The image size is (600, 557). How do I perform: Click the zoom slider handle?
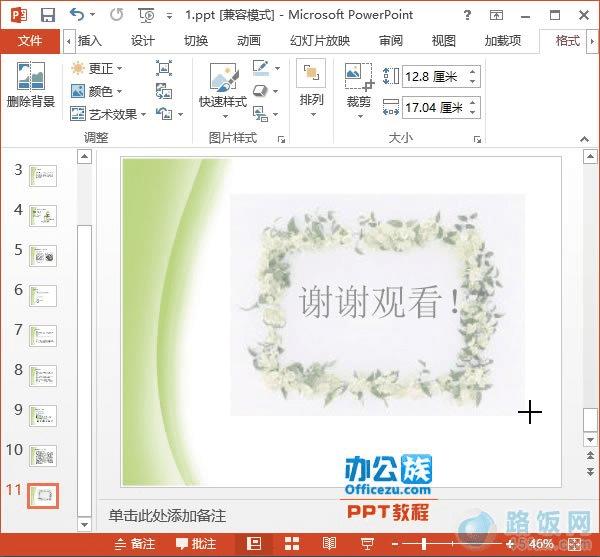point(424,544)
